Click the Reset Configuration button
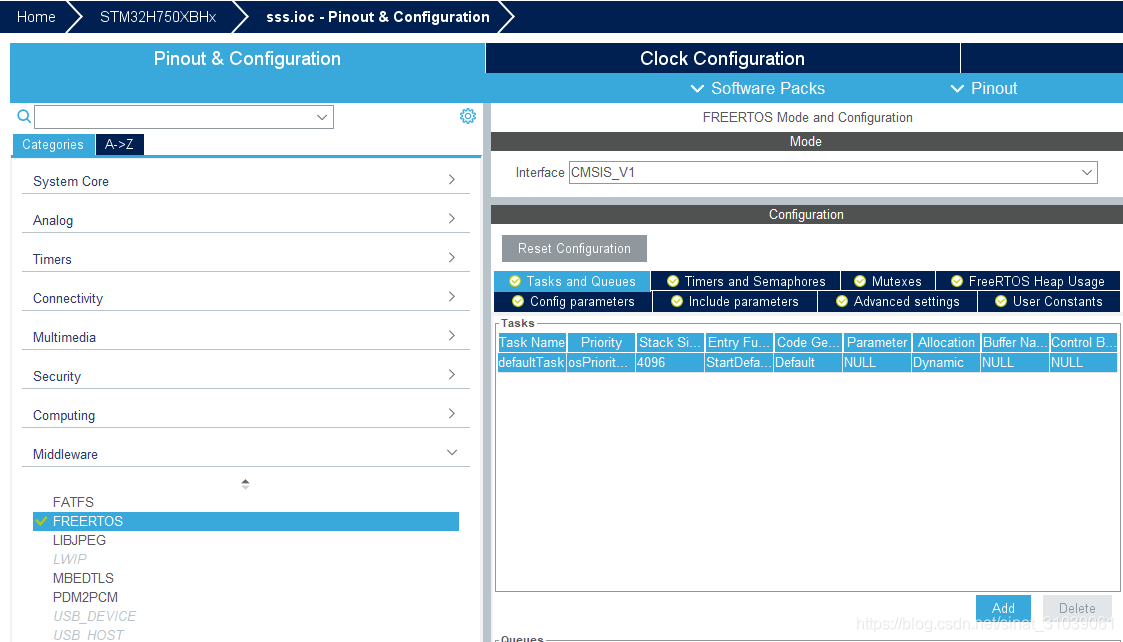 pos(574,249)
